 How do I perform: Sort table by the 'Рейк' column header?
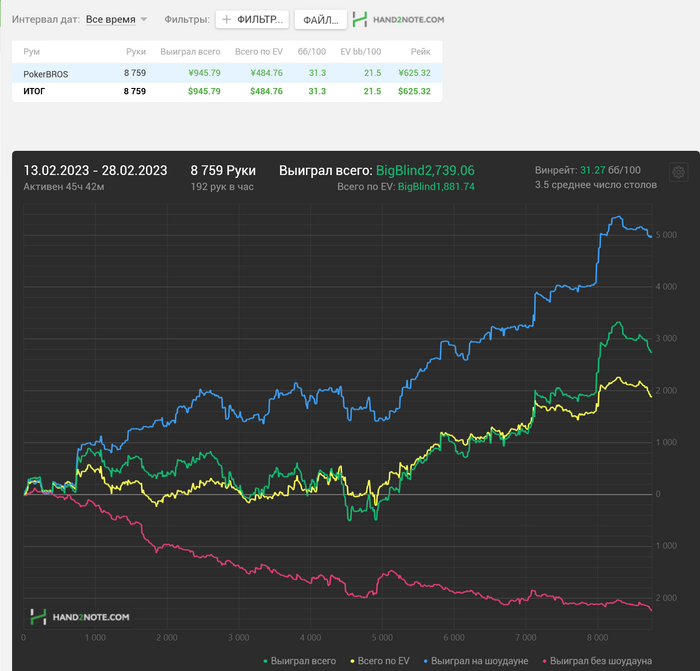[x=421, y=52]
